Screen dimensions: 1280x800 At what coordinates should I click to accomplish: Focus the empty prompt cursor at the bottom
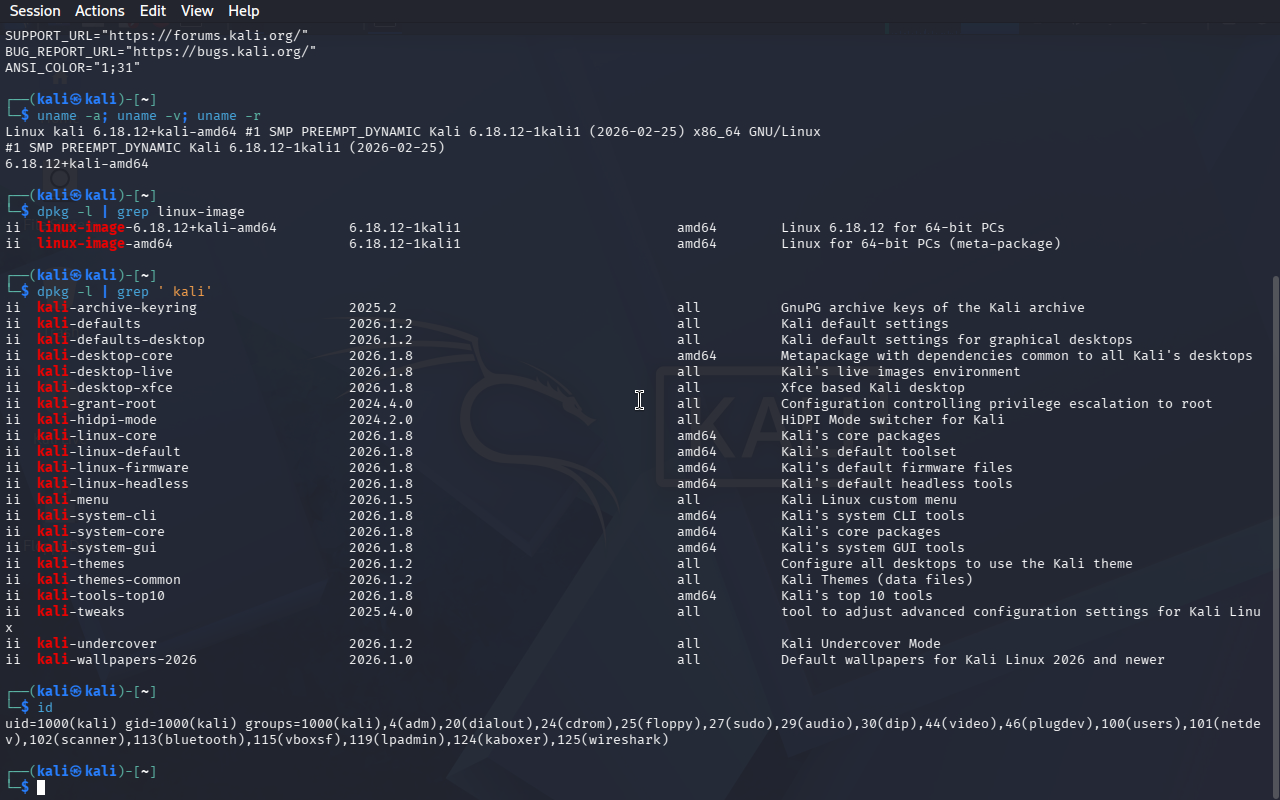click(x=41, y=788)
